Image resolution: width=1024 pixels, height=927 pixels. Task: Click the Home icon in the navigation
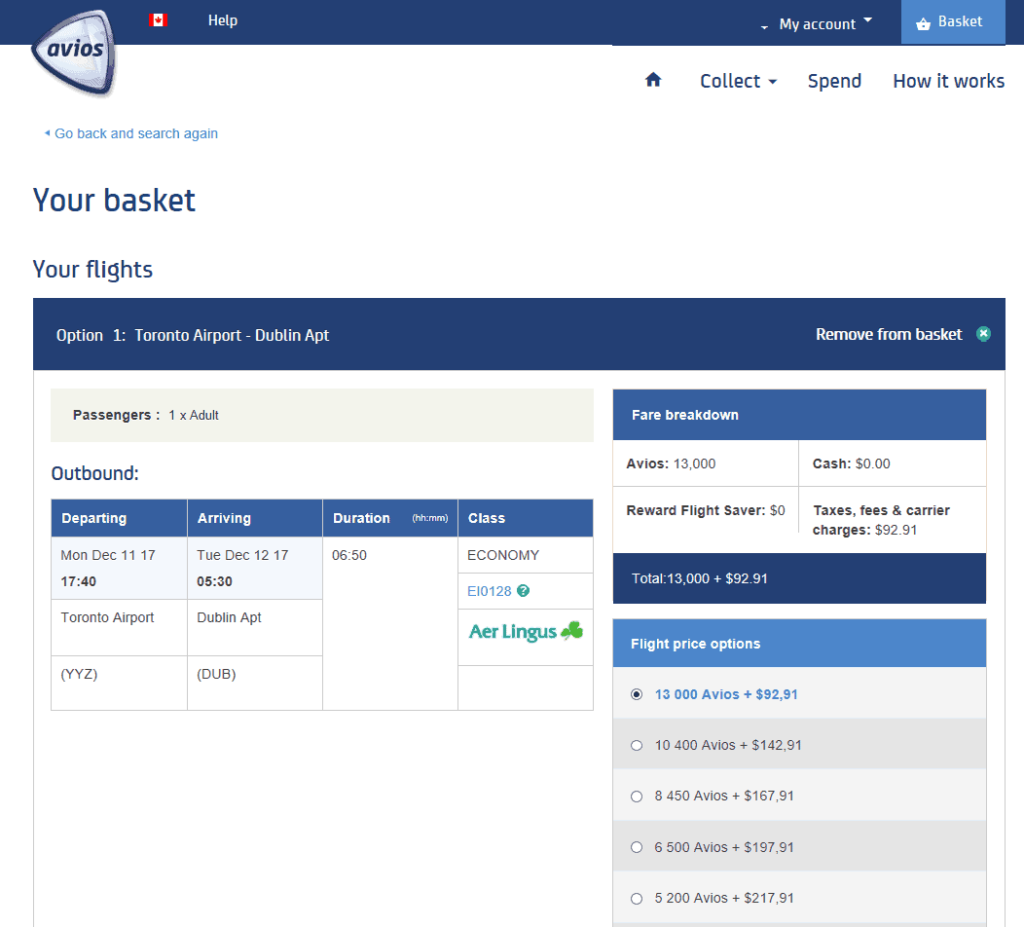point(653,81)
